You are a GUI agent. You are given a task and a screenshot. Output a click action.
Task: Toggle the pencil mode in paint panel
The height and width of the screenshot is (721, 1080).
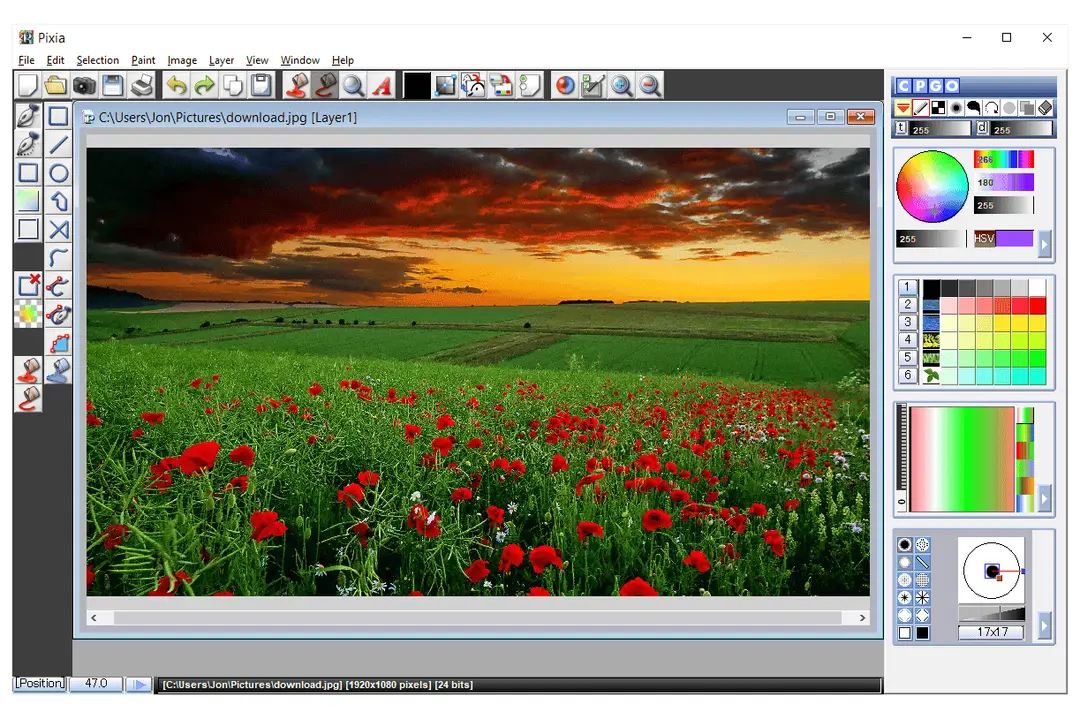(920, 108)
